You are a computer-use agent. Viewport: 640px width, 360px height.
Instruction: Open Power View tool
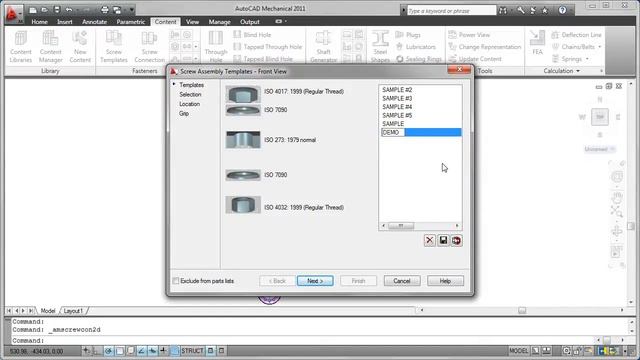(469, 35)
